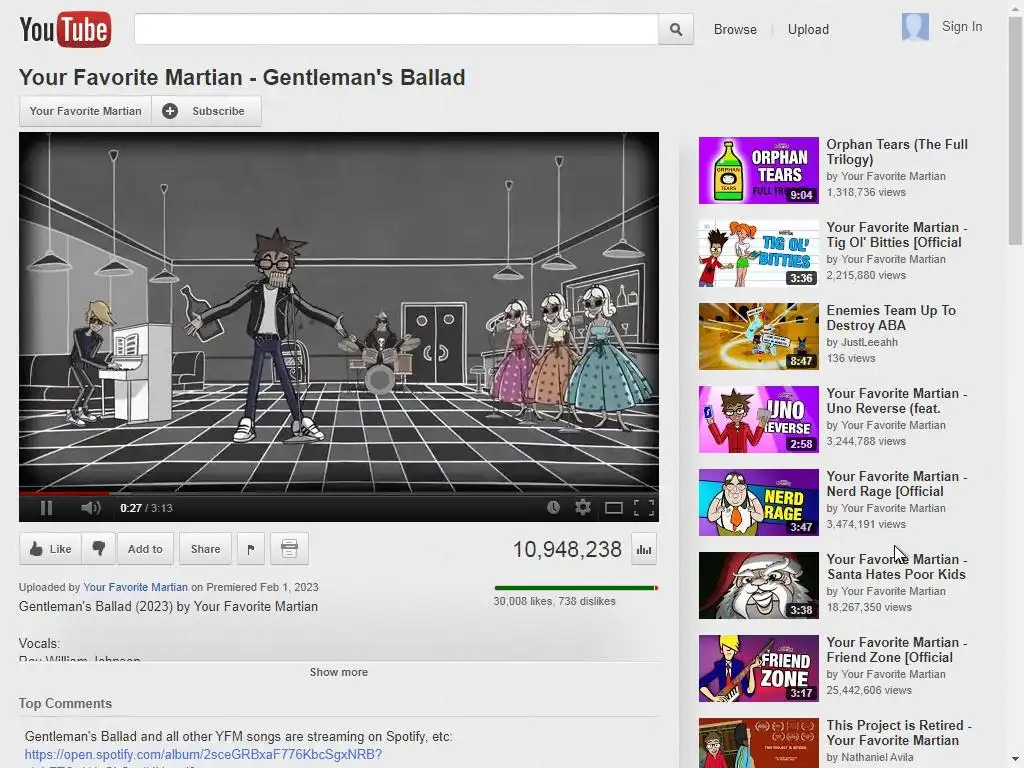Open the Nerd Rage thumbnail
Screen dimensions: 1024x768
coord(758,502)
